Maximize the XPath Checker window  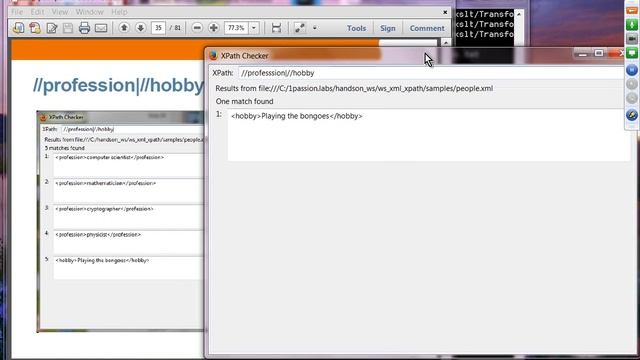[x=599, y=53]
